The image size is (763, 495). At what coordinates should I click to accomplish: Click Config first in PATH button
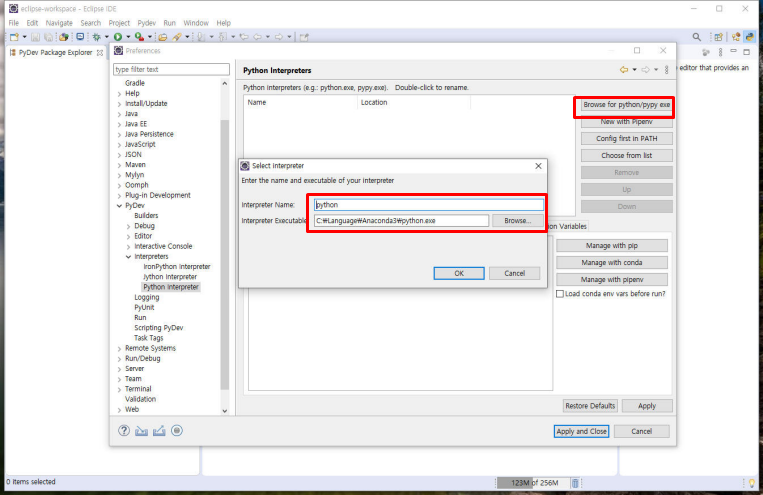click(627, 139)
